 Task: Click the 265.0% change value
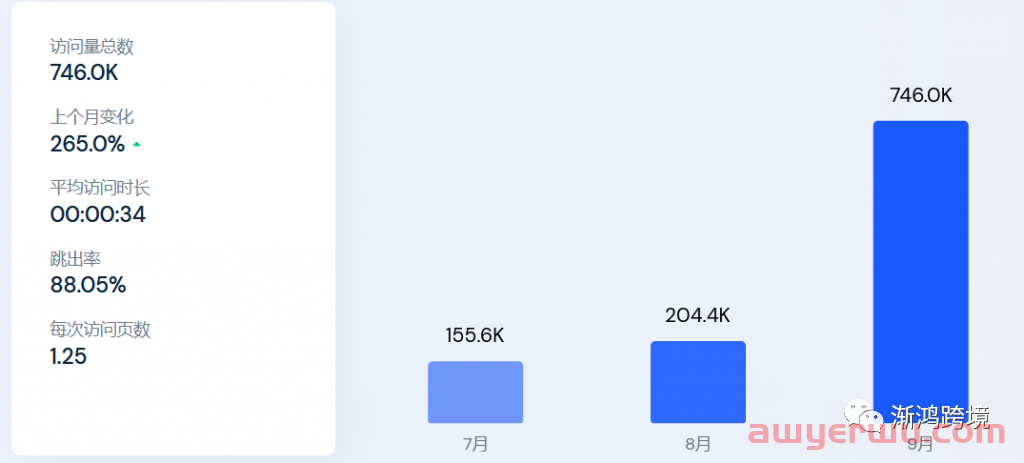[x=88, y=144]
